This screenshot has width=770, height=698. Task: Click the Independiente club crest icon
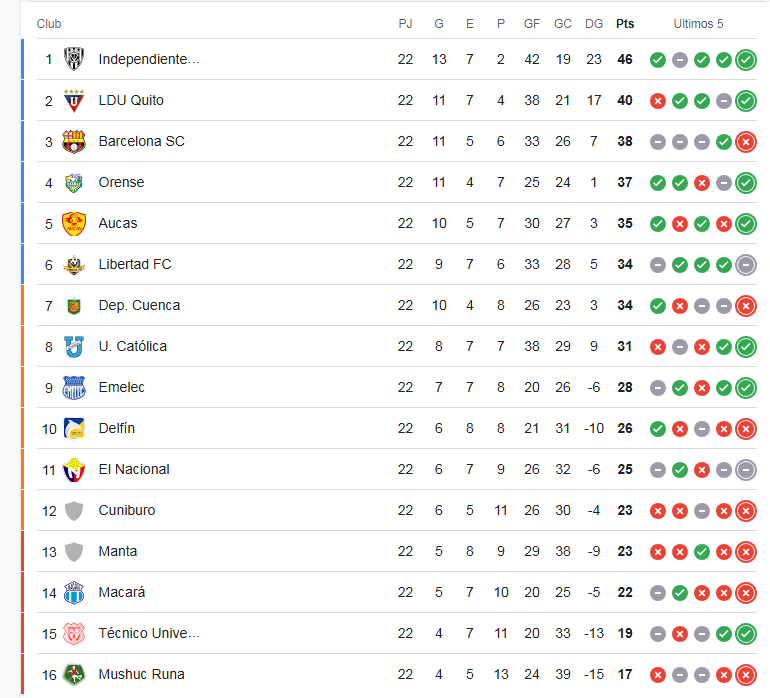click(74, 59)
